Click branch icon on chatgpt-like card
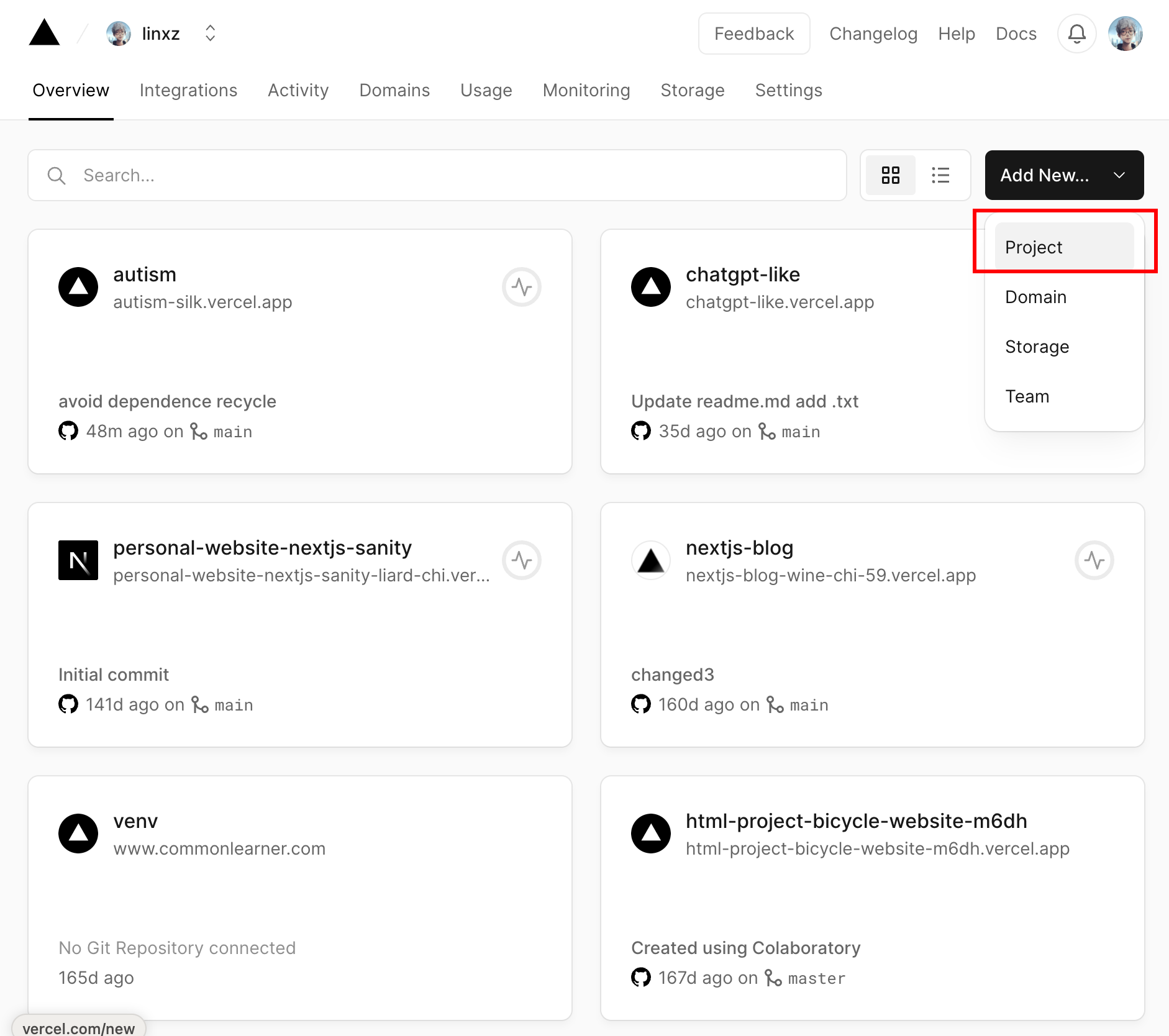Viewport: 1169px width, 1036px height. point(767,431)
